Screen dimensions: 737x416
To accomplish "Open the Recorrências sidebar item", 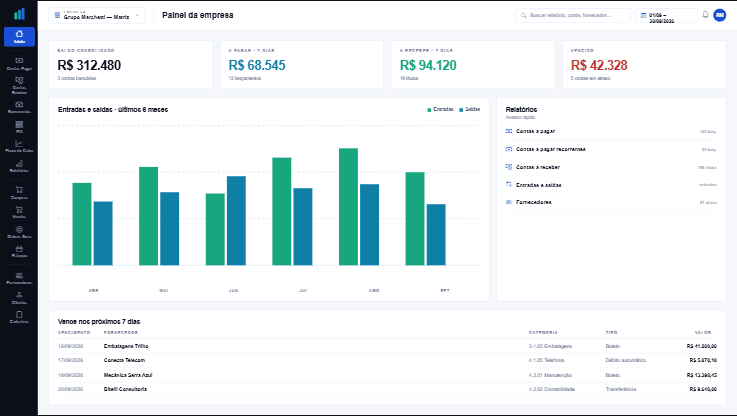I will click(x=19, y=108).
